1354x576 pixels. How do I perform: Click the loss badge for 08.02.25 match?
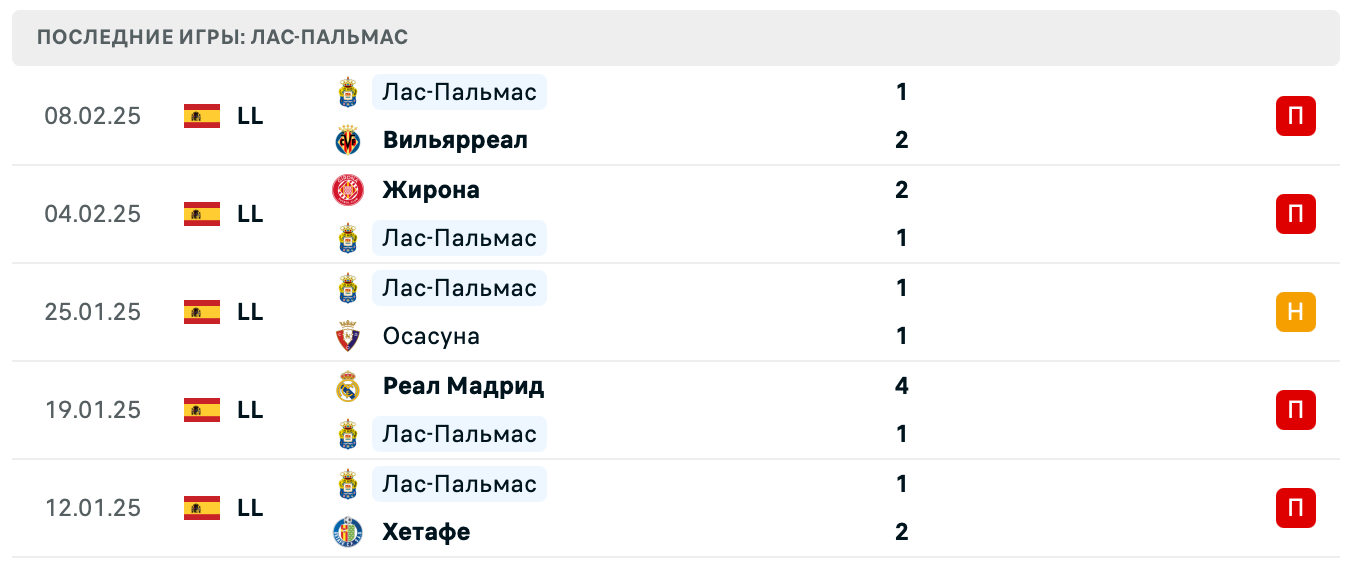1295,116
